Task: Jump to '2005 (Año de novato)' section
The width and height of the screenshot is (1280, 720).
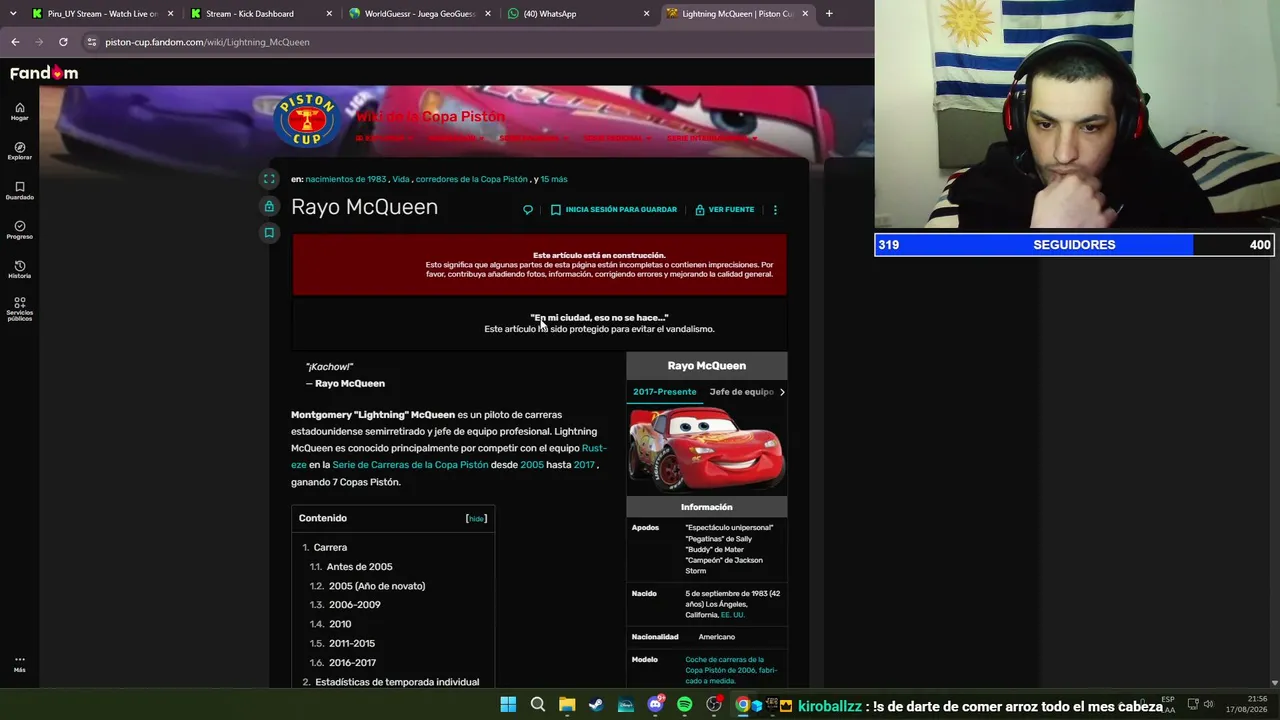Action: pyautogui.click(x=377, y=586)
